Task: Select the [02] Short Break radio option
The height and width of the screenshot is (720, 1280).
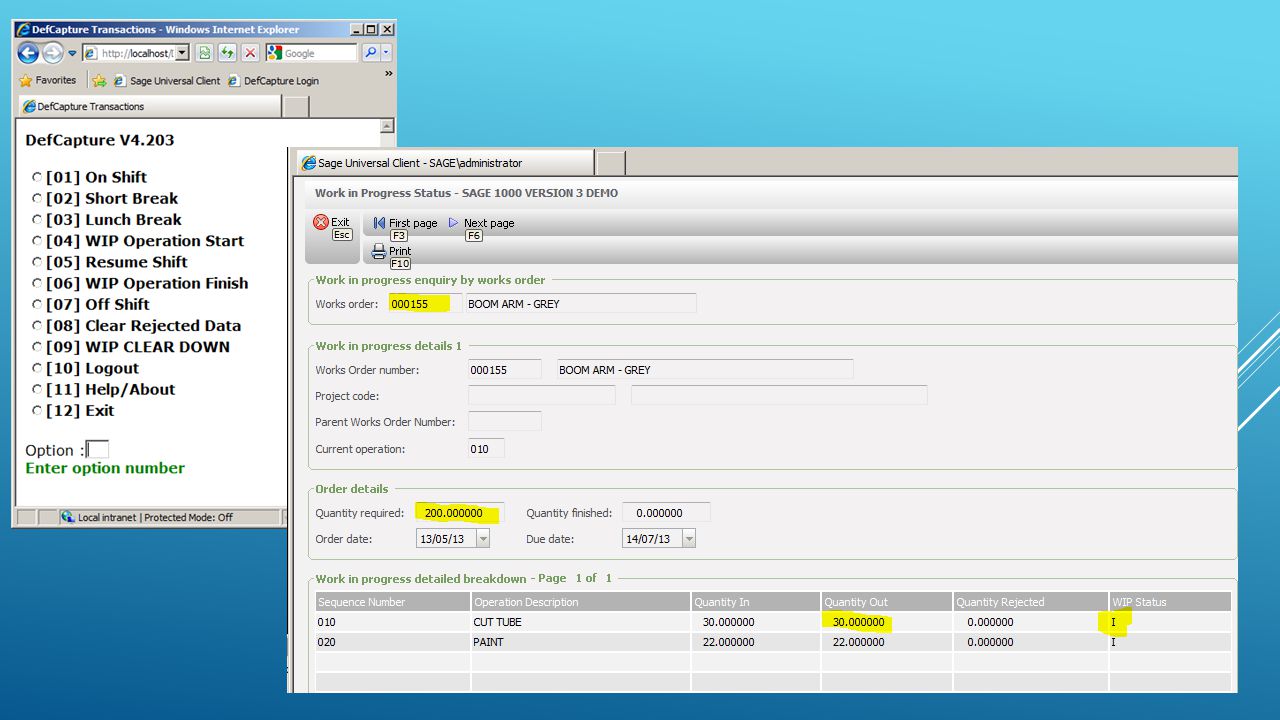Action: (37, 198)
